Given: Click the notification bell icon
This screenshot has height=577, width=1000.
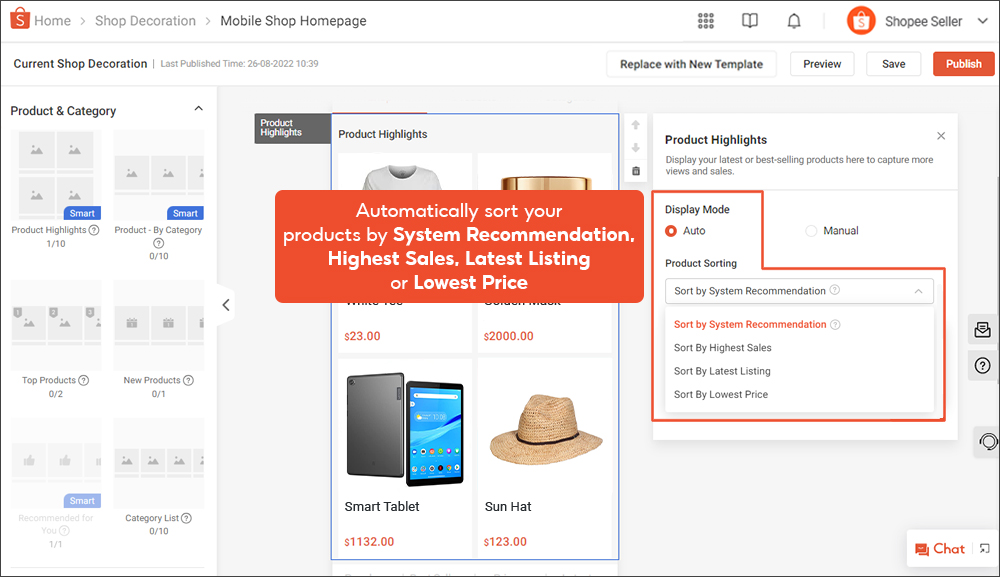Looking at the screenshot, I should [794, 21].
